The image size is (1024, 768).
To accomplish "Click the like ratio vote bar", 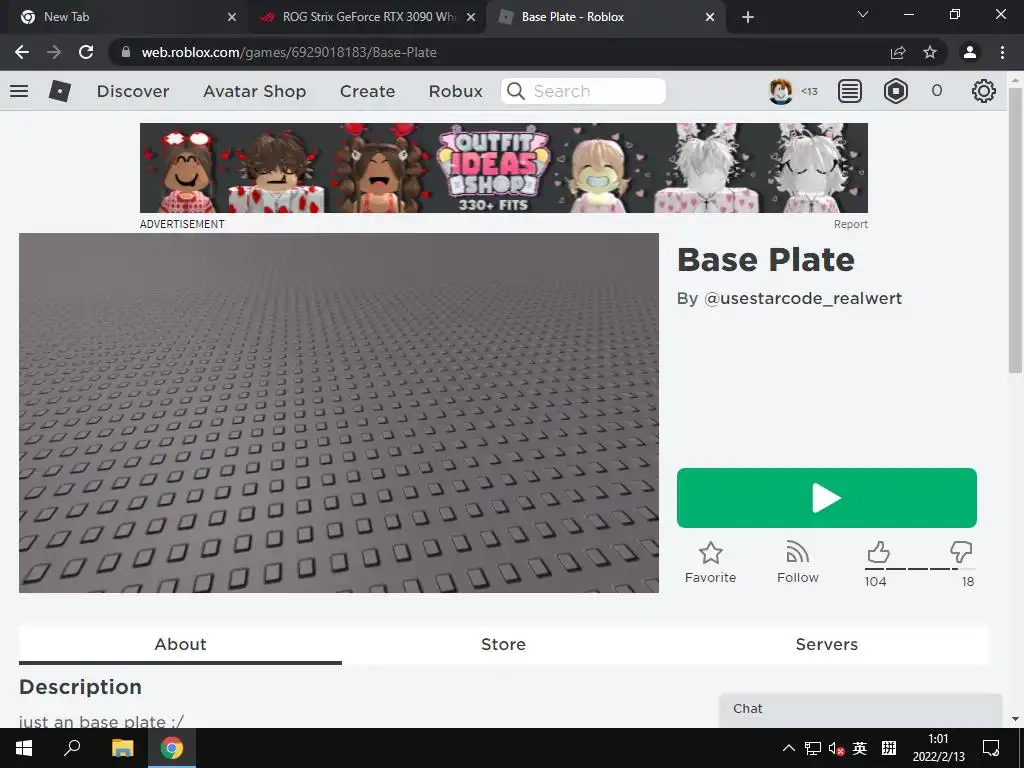I will 920,569.
